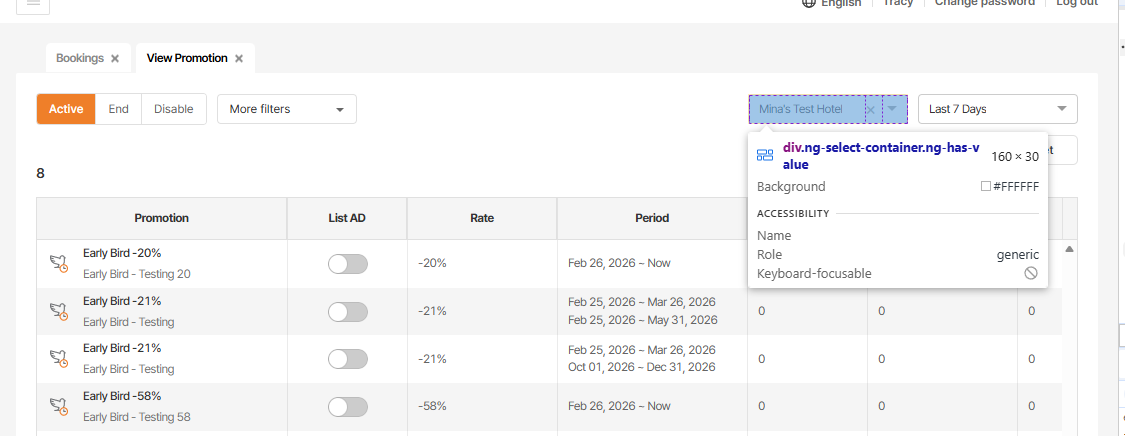Viewport: 1125px width, 436px height.
Task: Click the scroll-up arrow beside the table
Action: (1069, 249)
